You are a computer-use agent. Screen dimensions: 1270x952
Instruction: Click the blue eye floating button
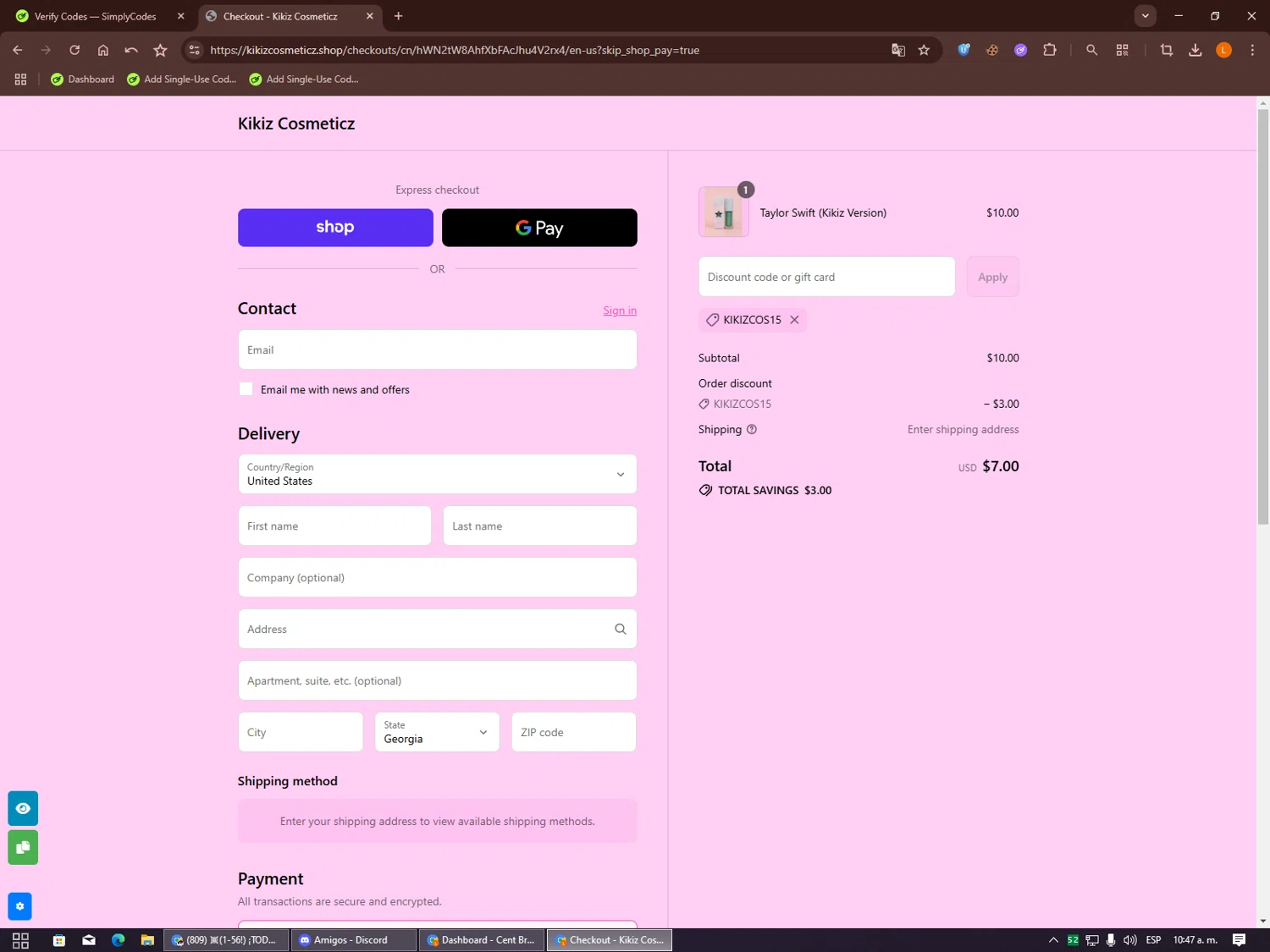pyautogui.click(x=23, y=808)
